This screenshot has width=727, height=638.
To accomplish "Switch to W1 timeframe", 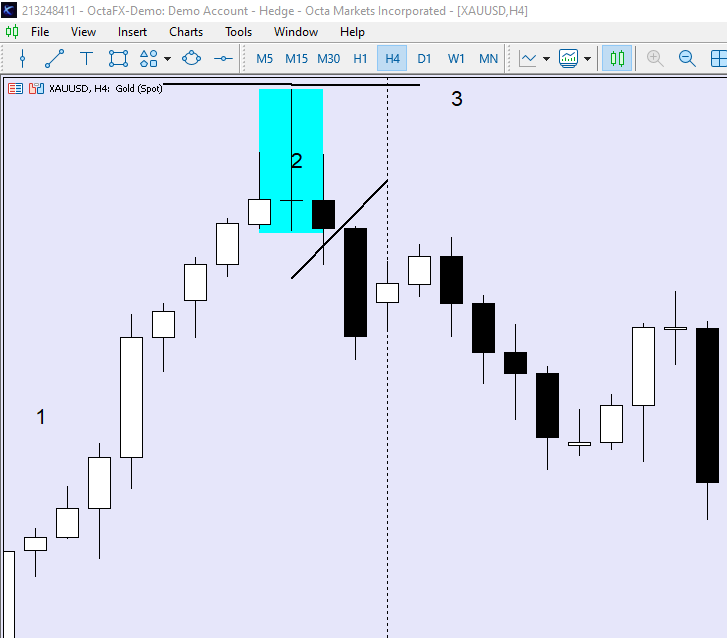I will point(456,59).
